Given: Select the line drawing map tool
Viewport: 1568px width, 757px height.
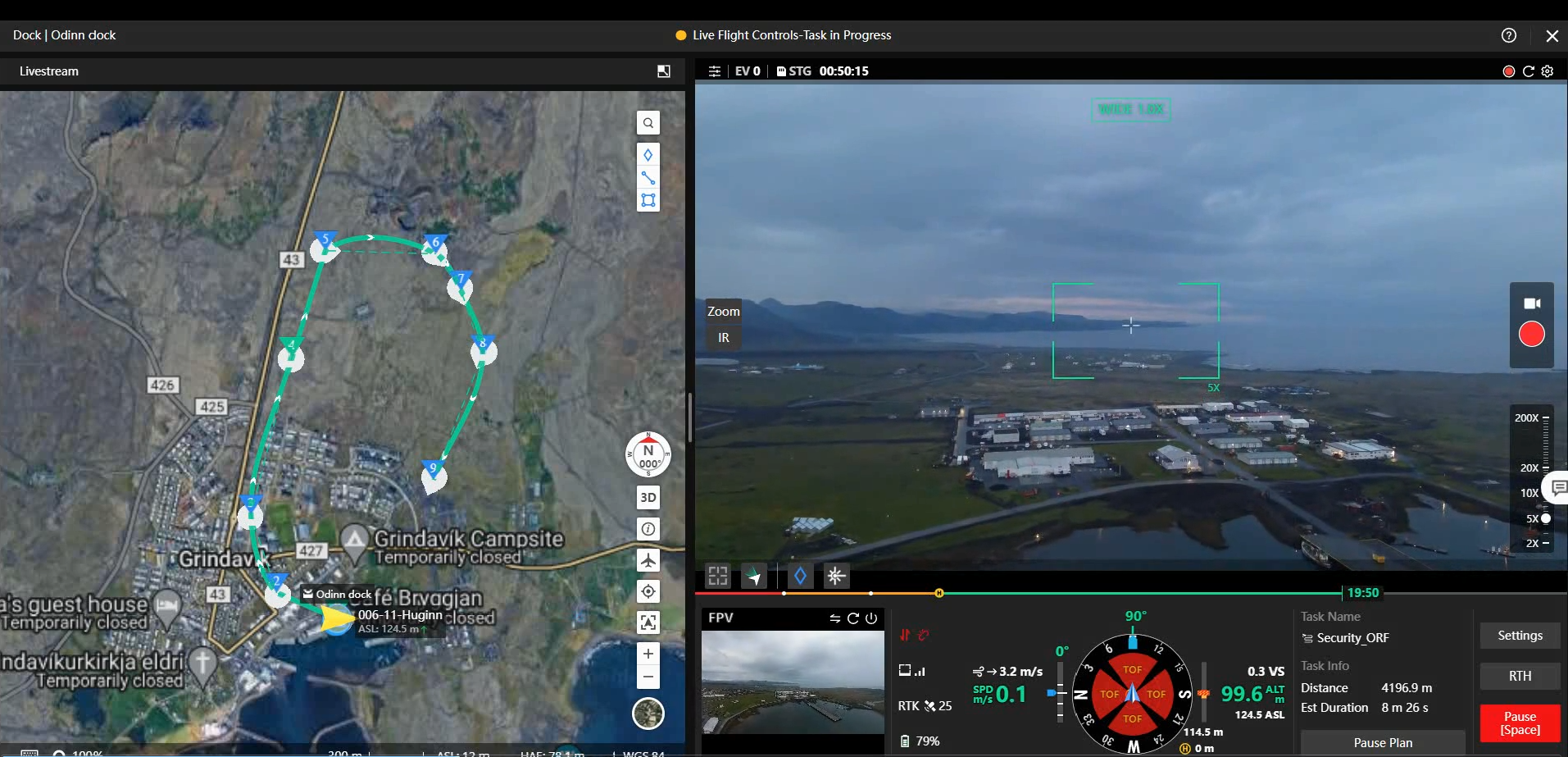Looking at the screenshot, I should point(648,178).
